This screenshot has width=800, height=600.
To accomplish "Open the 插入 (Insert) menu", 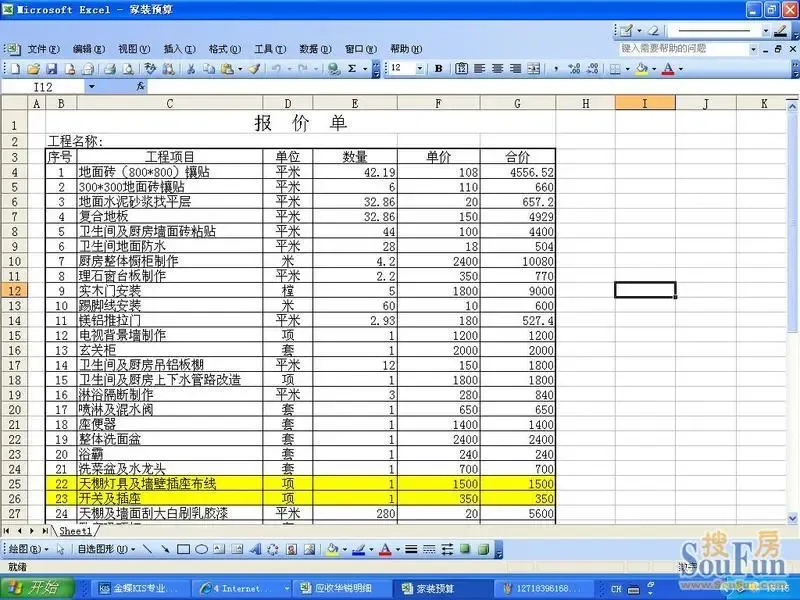I will (180, 49).
